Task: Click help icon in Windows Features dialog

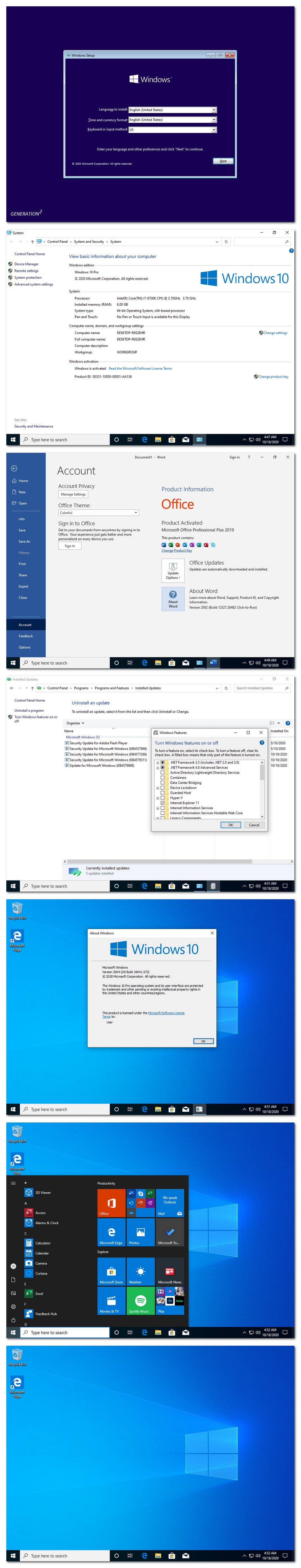Action: pos(262,743)
